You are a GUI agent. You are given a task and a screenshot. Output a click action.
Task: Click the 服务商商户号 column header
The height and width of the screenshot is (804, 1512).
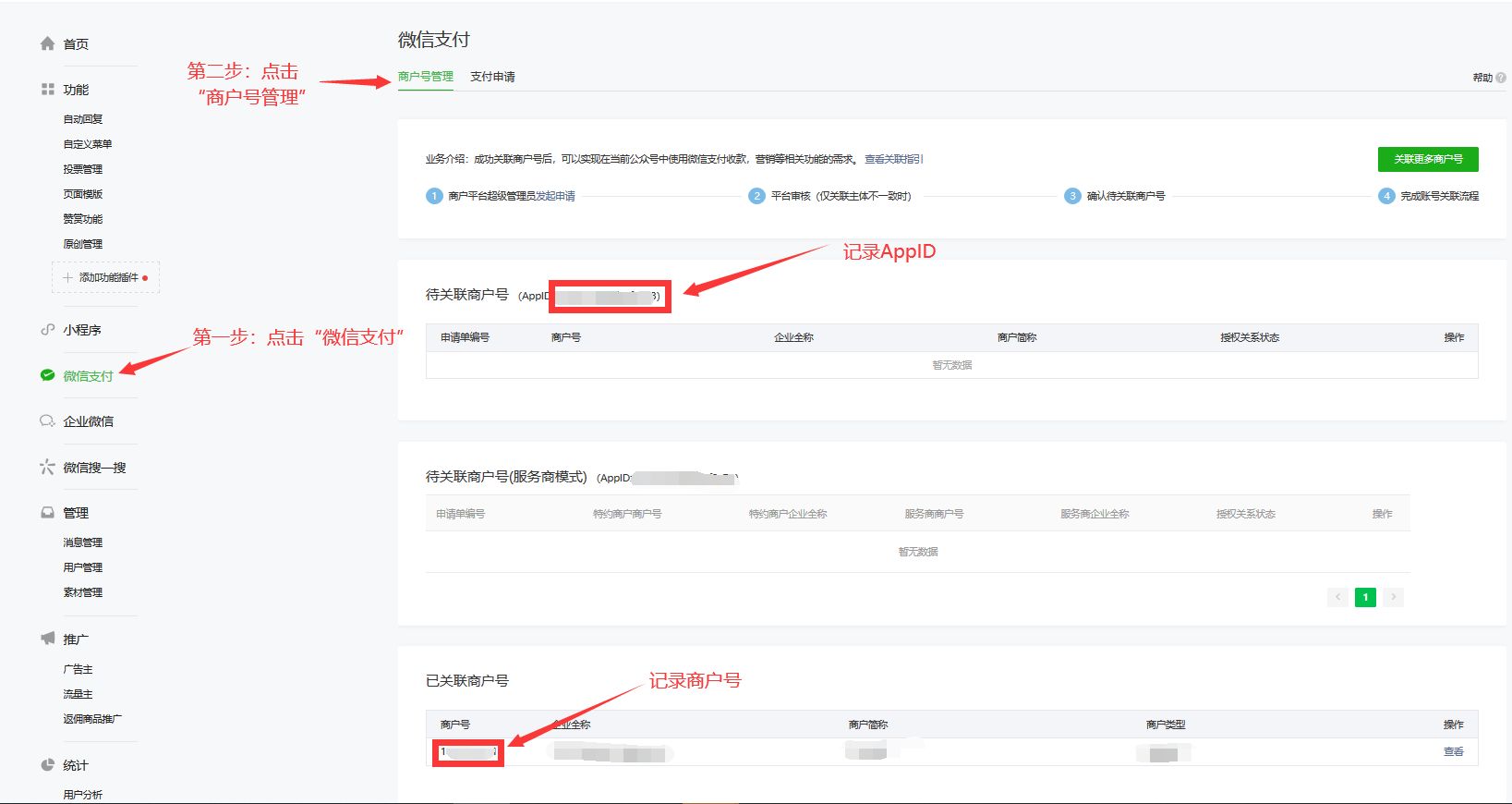tap(934, 514)
